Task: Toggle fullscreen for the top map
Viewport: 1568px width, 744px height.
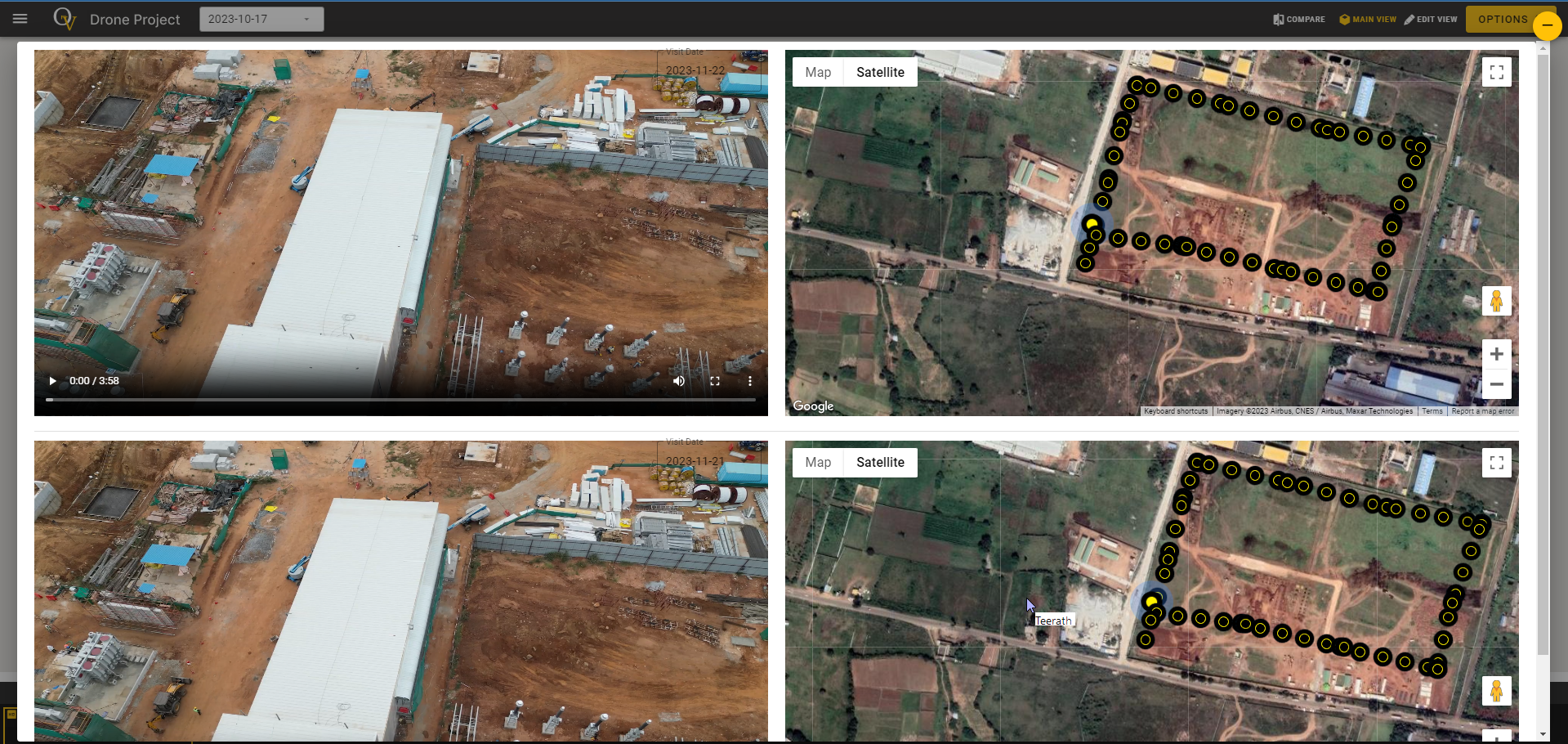Action: pyautogui.click(x=1497, y=72)
